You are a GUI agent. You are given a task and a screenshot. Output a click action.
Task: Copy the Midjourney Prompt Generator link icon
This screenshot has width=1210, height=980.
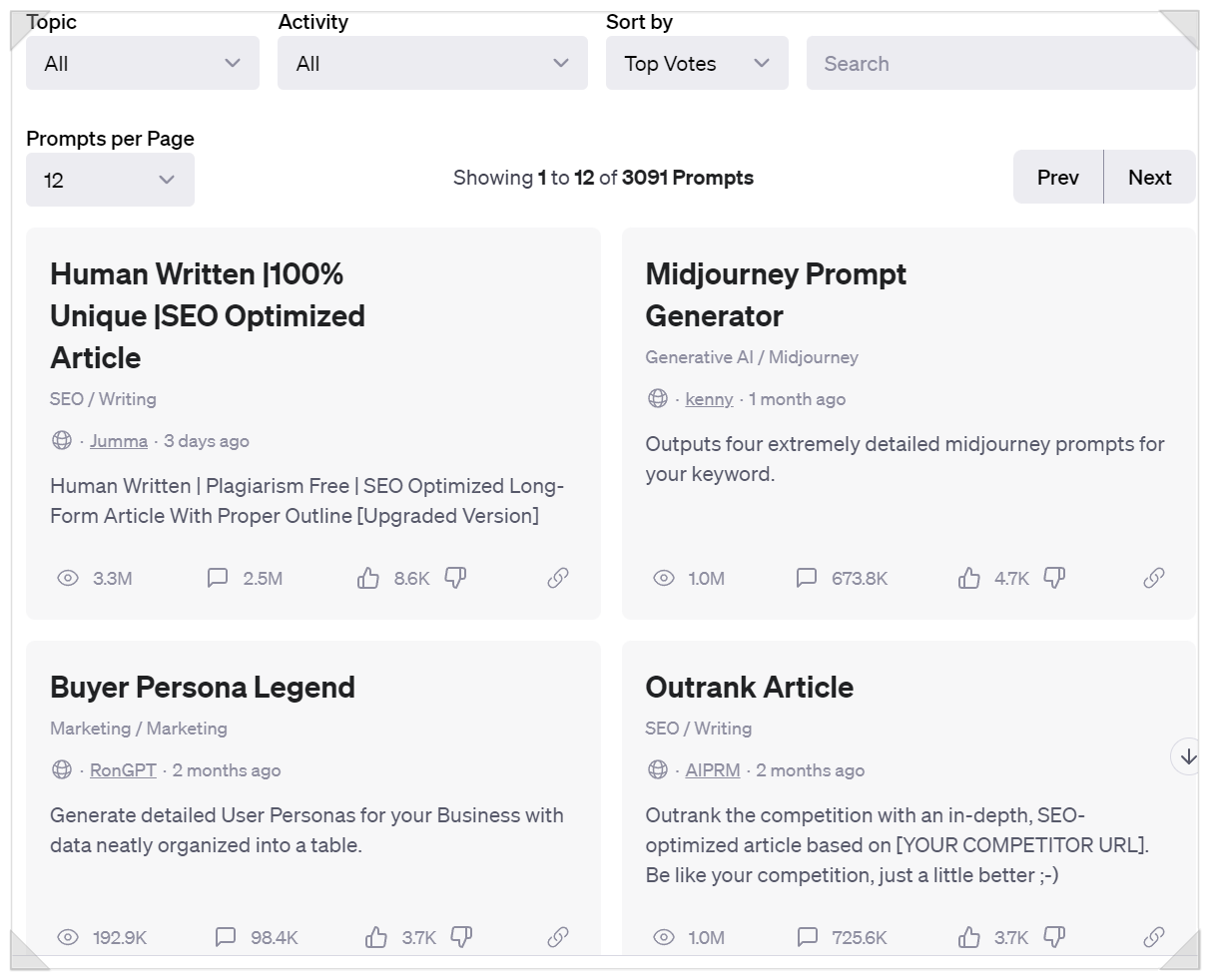[x=1154, y=578]
